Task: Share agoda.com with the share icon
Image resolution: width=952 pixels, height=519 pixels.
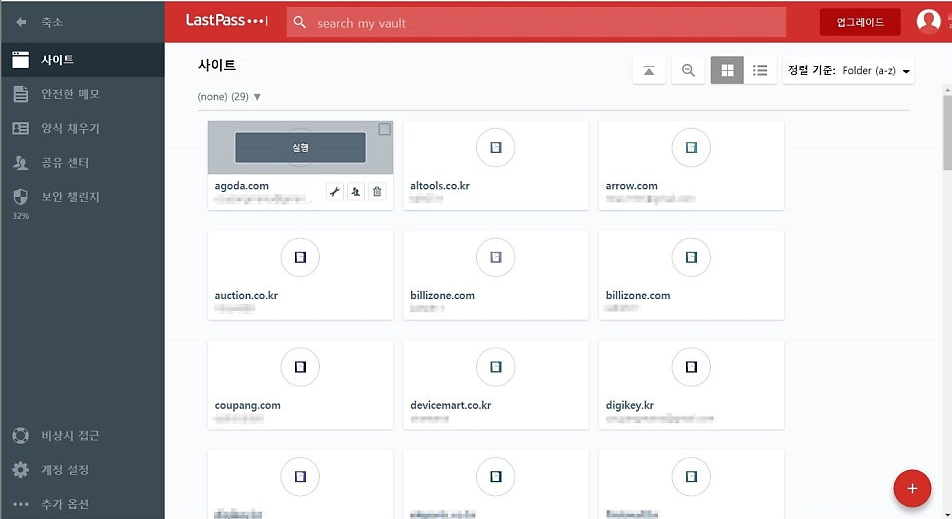Action: click(x=356, y=192)
